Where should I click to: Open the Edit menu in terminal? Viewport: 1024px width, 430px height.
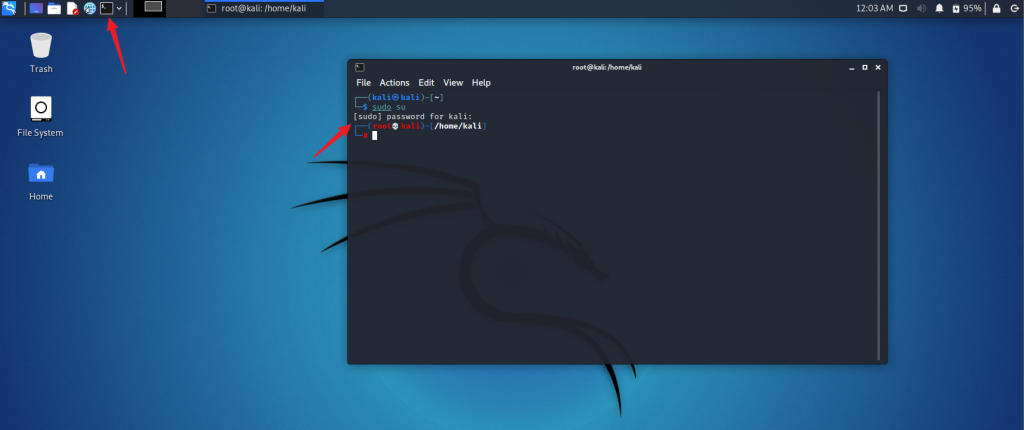(x=426, y=83)
